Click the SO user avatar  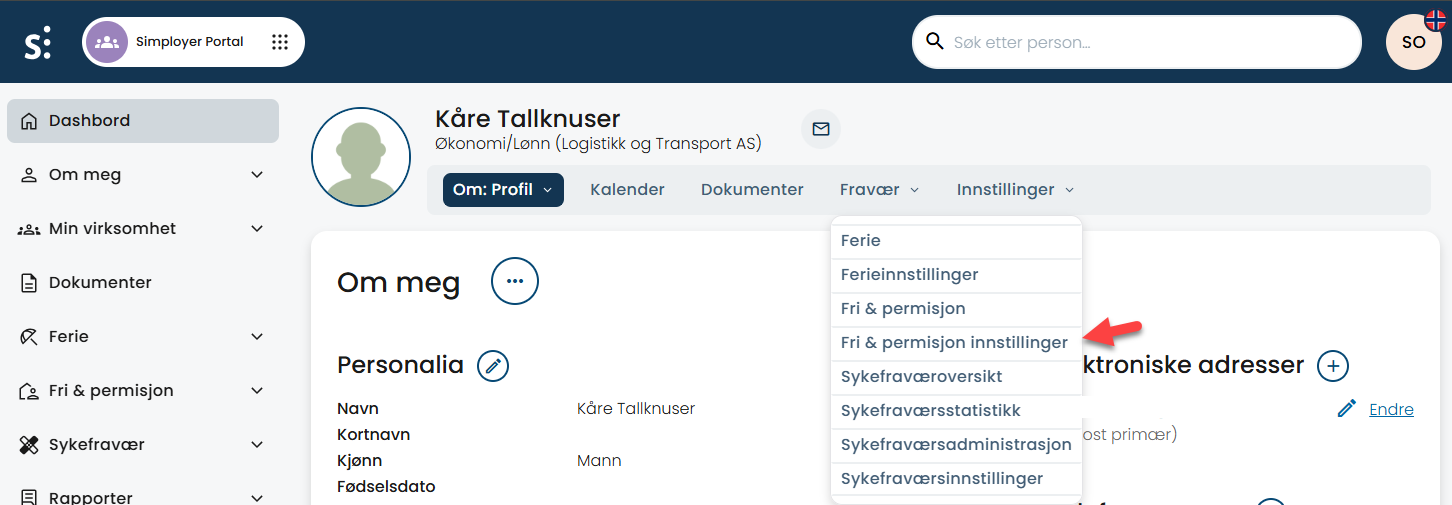point(1413,42)
